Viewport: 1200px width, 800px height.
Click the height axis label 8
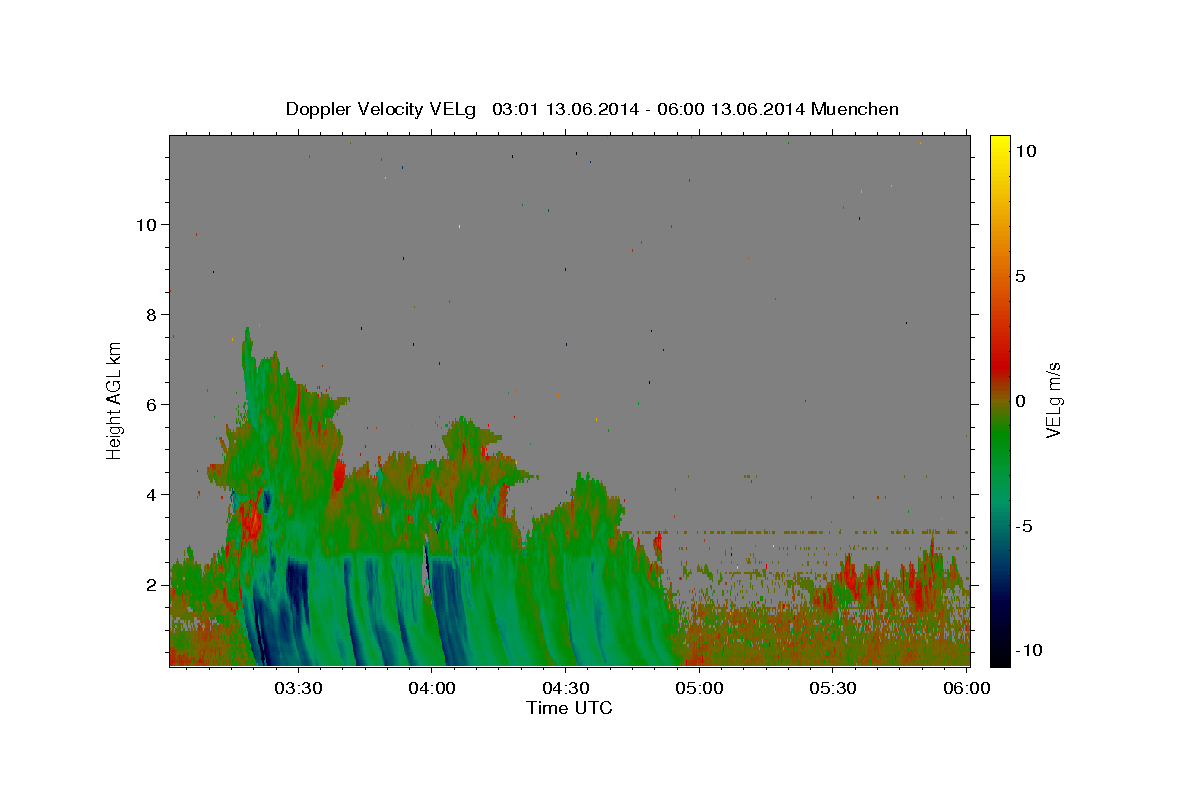coord(152,315)
